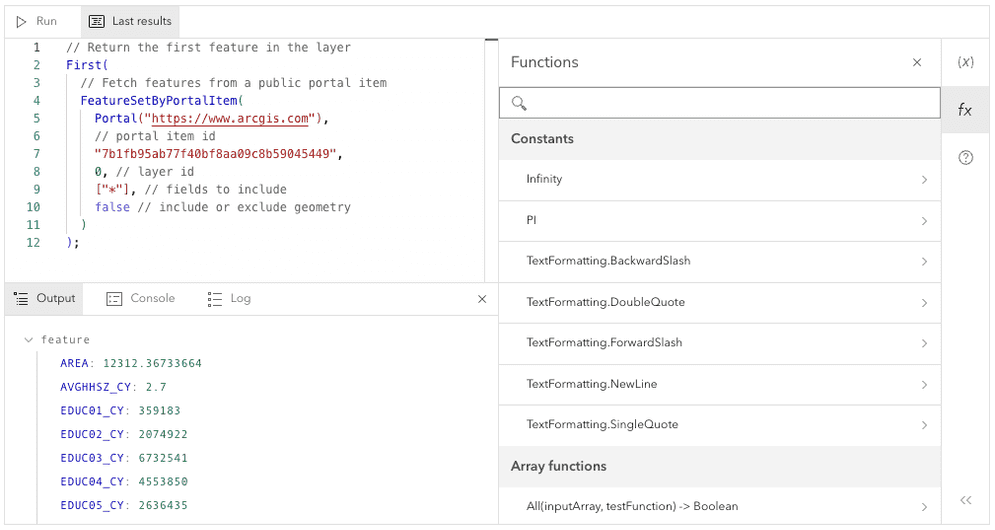Select the fx functions icon
The width and height of the screenshot is (995, 530).
coord(965,110)
